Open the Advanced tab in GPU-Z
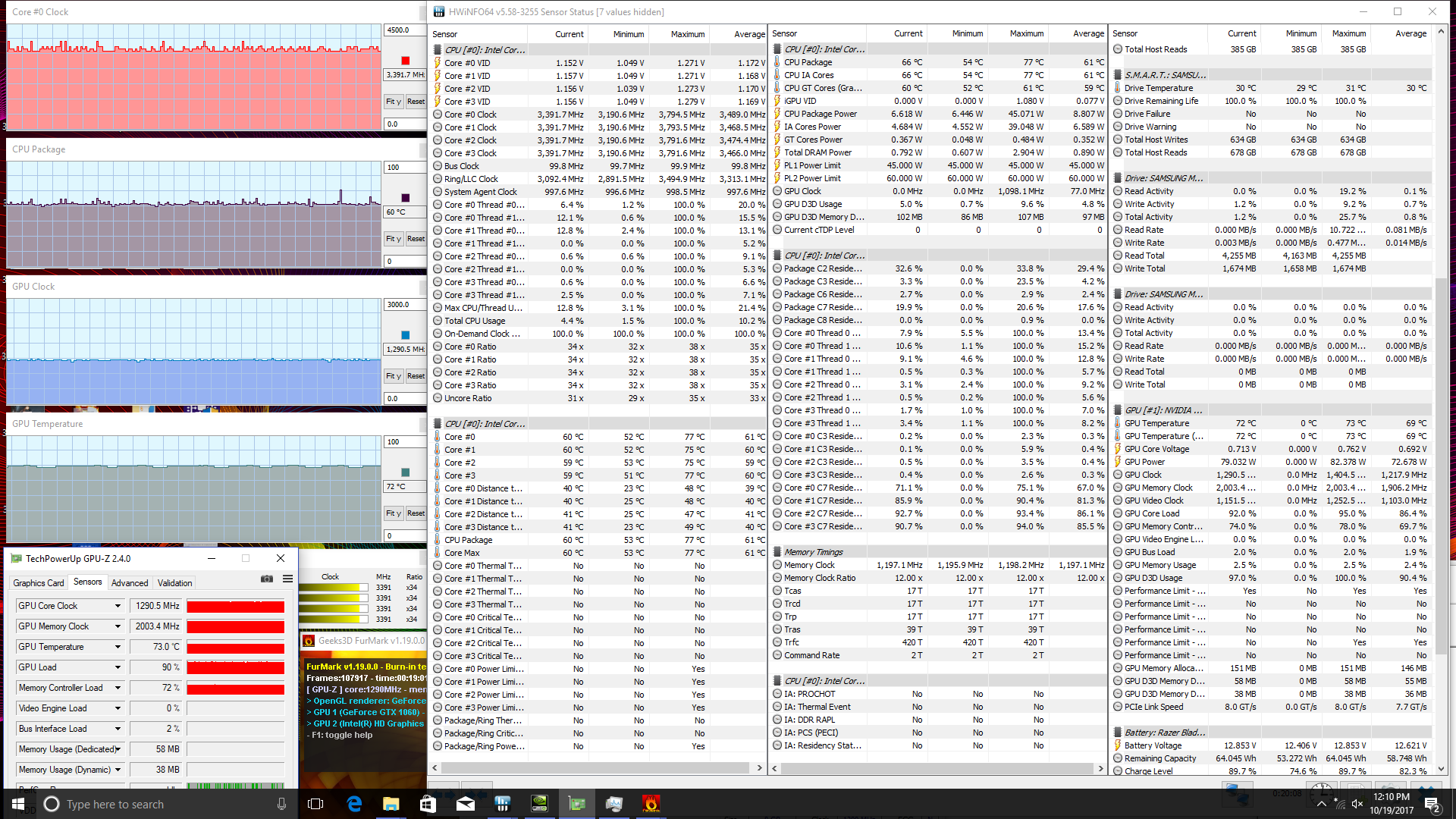The width and height of the screenshot is (1456, 819). point(130,582)
